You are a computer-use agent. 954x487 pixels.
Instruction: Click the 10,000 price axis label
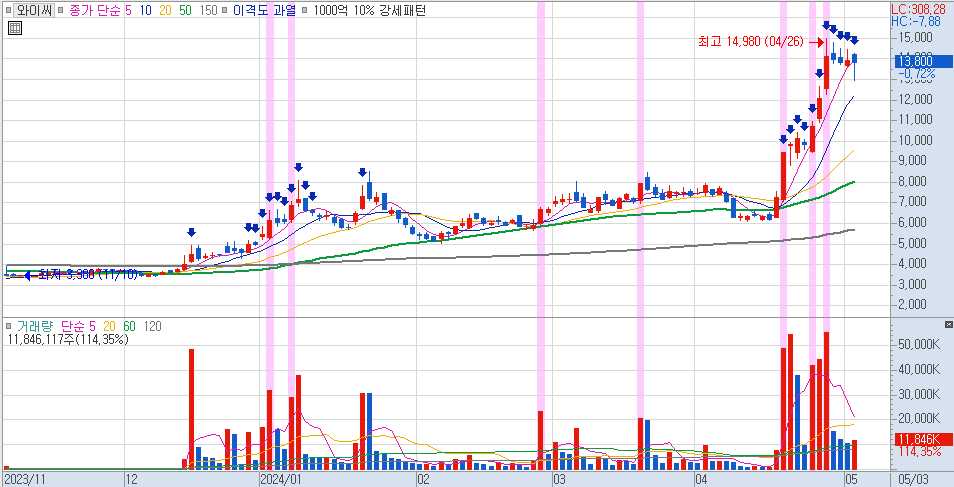(914, 140)
